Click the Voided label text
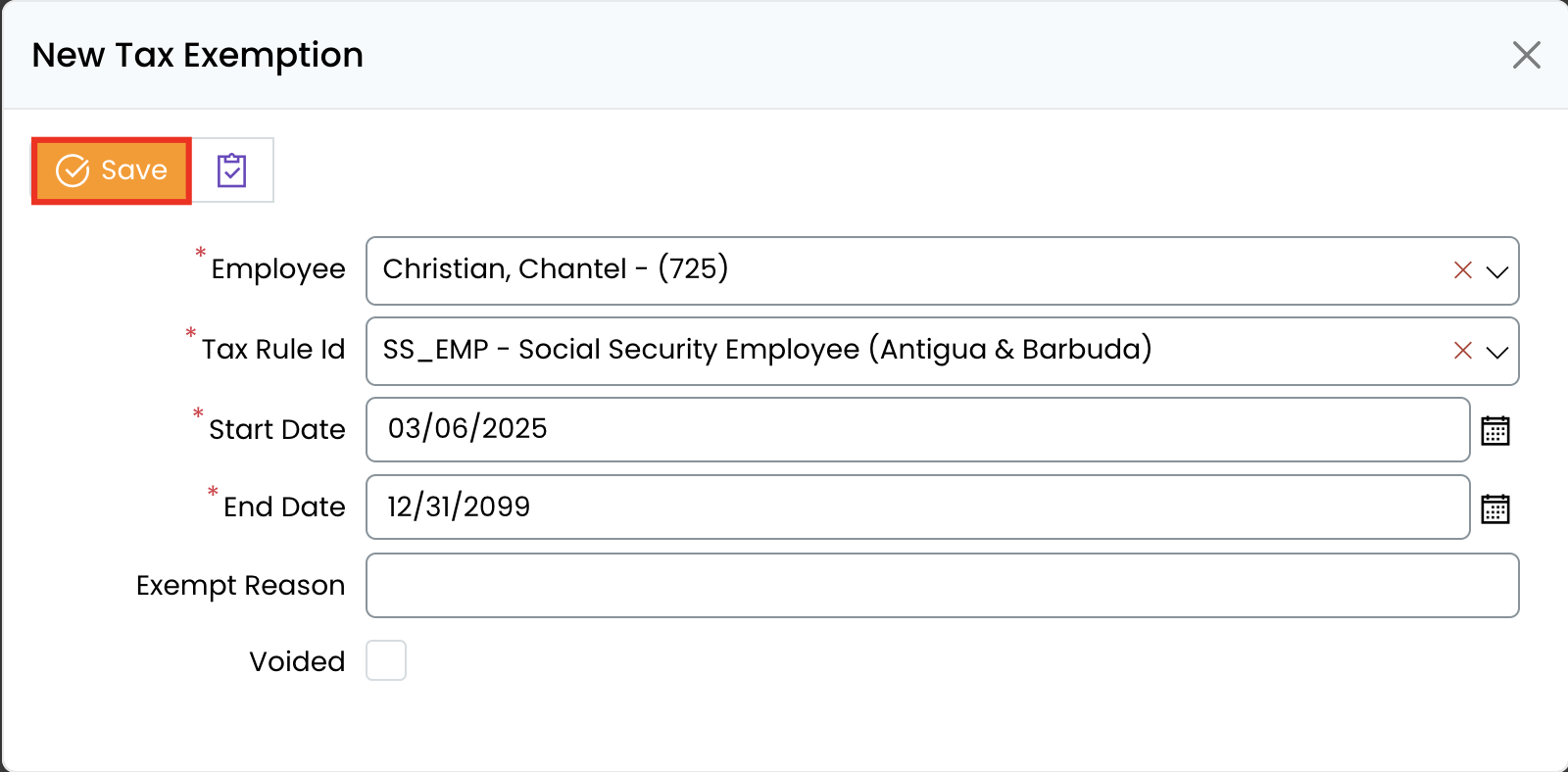This screenshot has width=1568, height=772. (297, 662)
